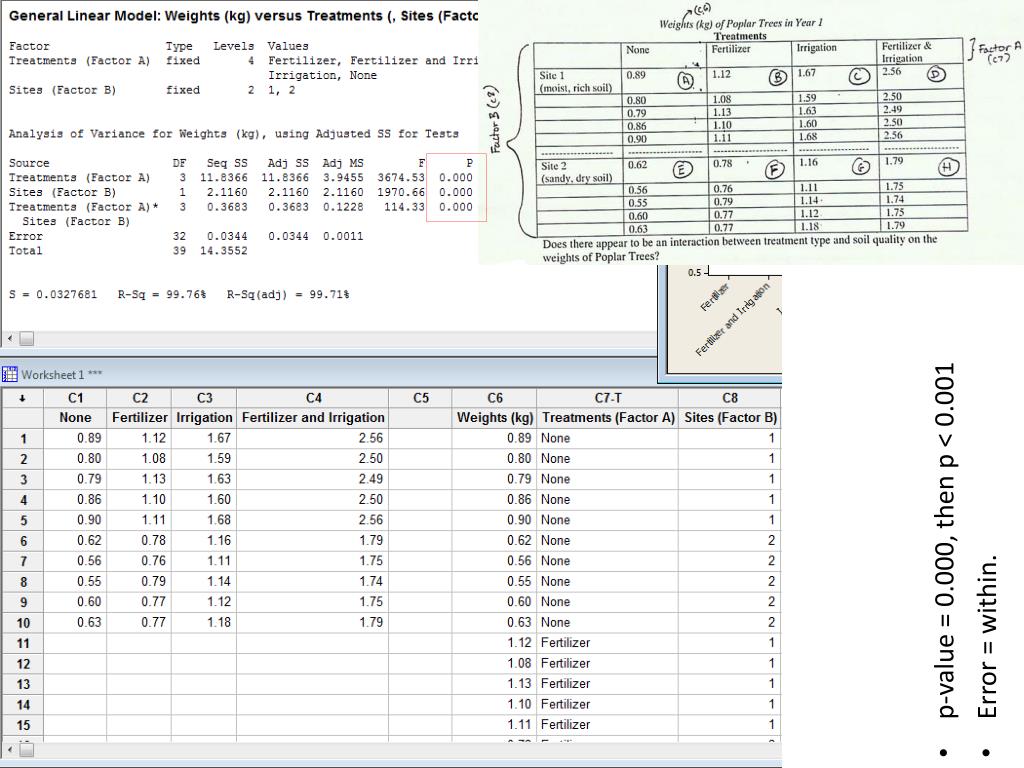Click 'S = 0.0327681' in Session window
This screenshot has height=768, width=1024.
coord(53,295)
